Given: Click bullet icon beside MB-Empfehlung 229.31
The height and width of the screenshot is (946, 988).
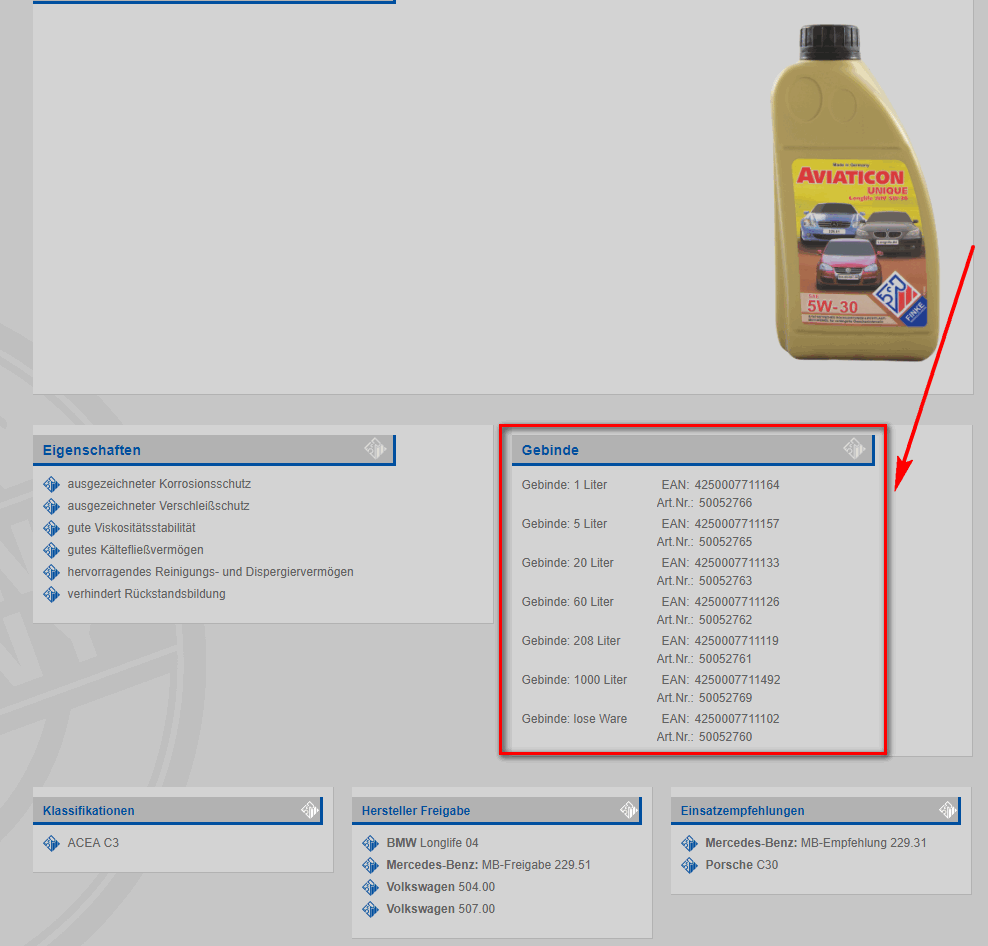Looking at the screenshot, I should 689,843.
